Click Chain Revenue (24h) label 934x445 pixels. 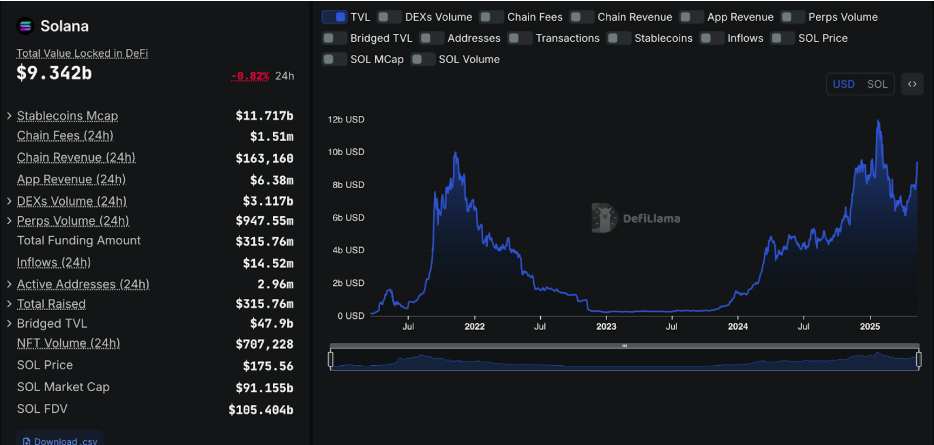[76, 157]
